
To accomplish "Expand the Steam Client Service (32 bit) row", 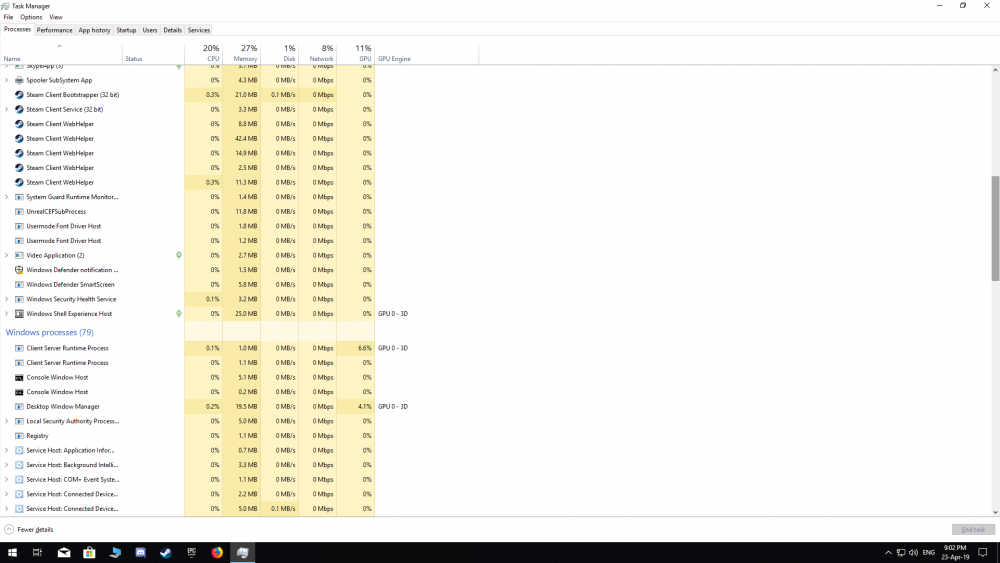I will point(6,110).
